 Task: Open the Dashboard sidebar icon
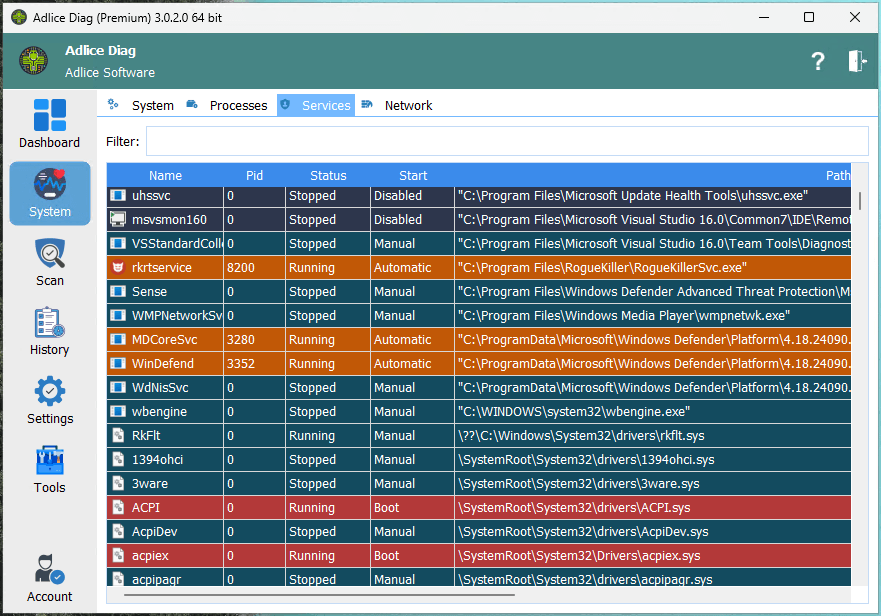[x=50, y=125]
